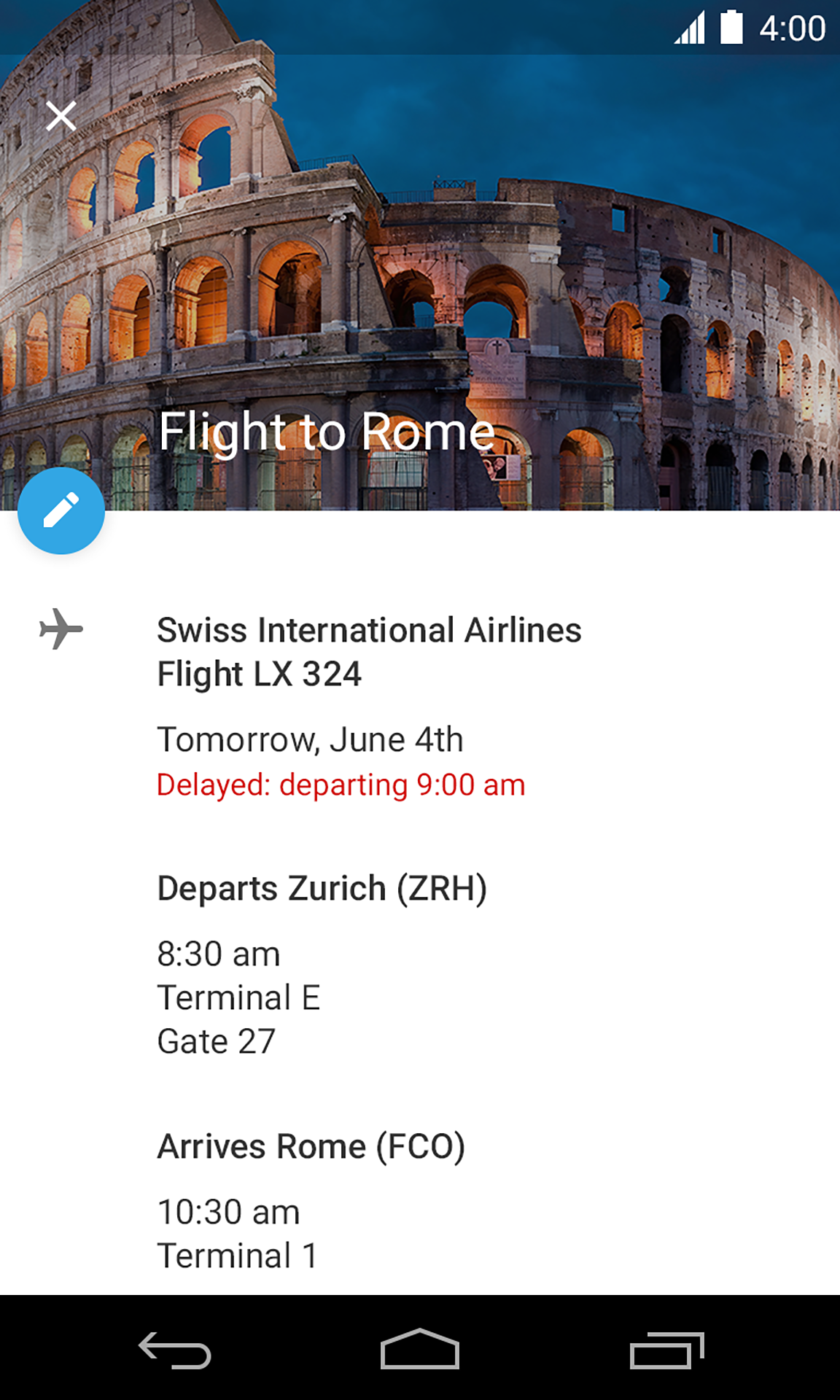Tap the red delayed departure notice
The height and width of the screenshot is (1400, 840).
click(341, 785)
